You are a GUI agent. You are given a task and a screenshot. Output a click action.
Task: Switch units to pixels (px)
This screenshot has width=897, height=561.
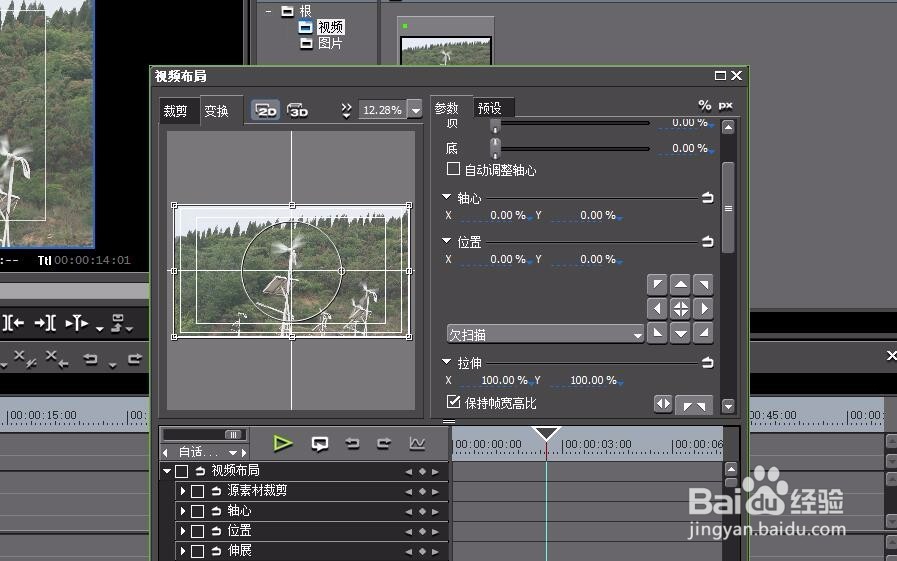click(725, 105)
